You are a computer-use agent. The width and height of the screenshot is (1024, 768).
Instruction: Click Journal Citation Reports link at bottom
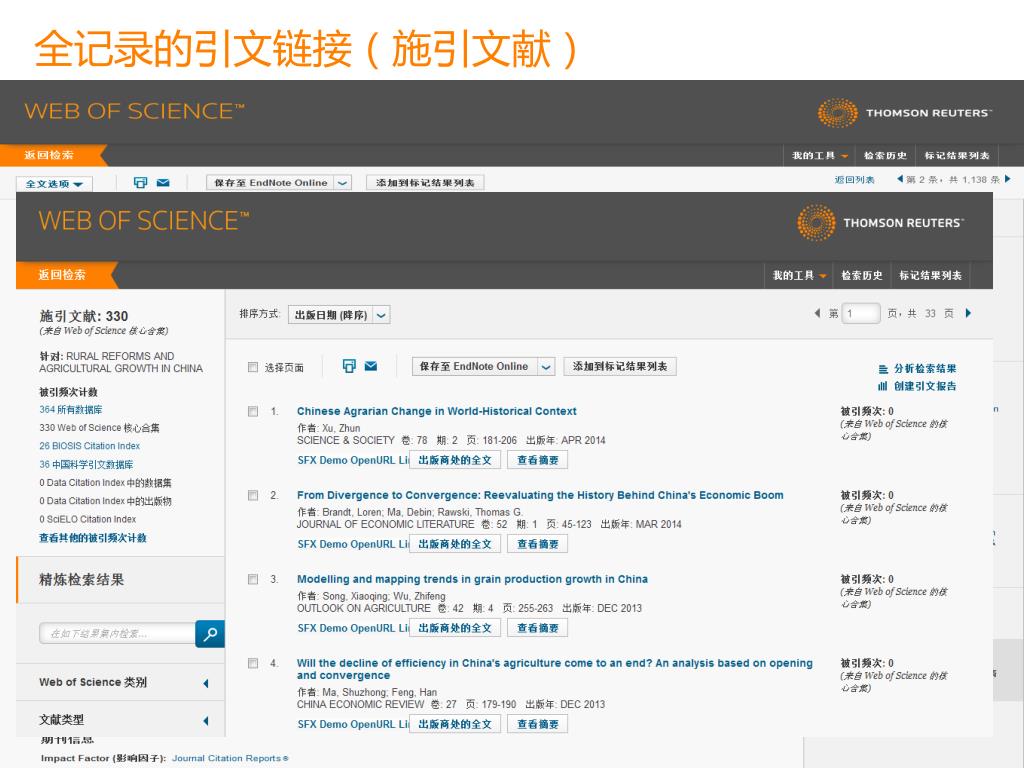click(x=230, y=758)
